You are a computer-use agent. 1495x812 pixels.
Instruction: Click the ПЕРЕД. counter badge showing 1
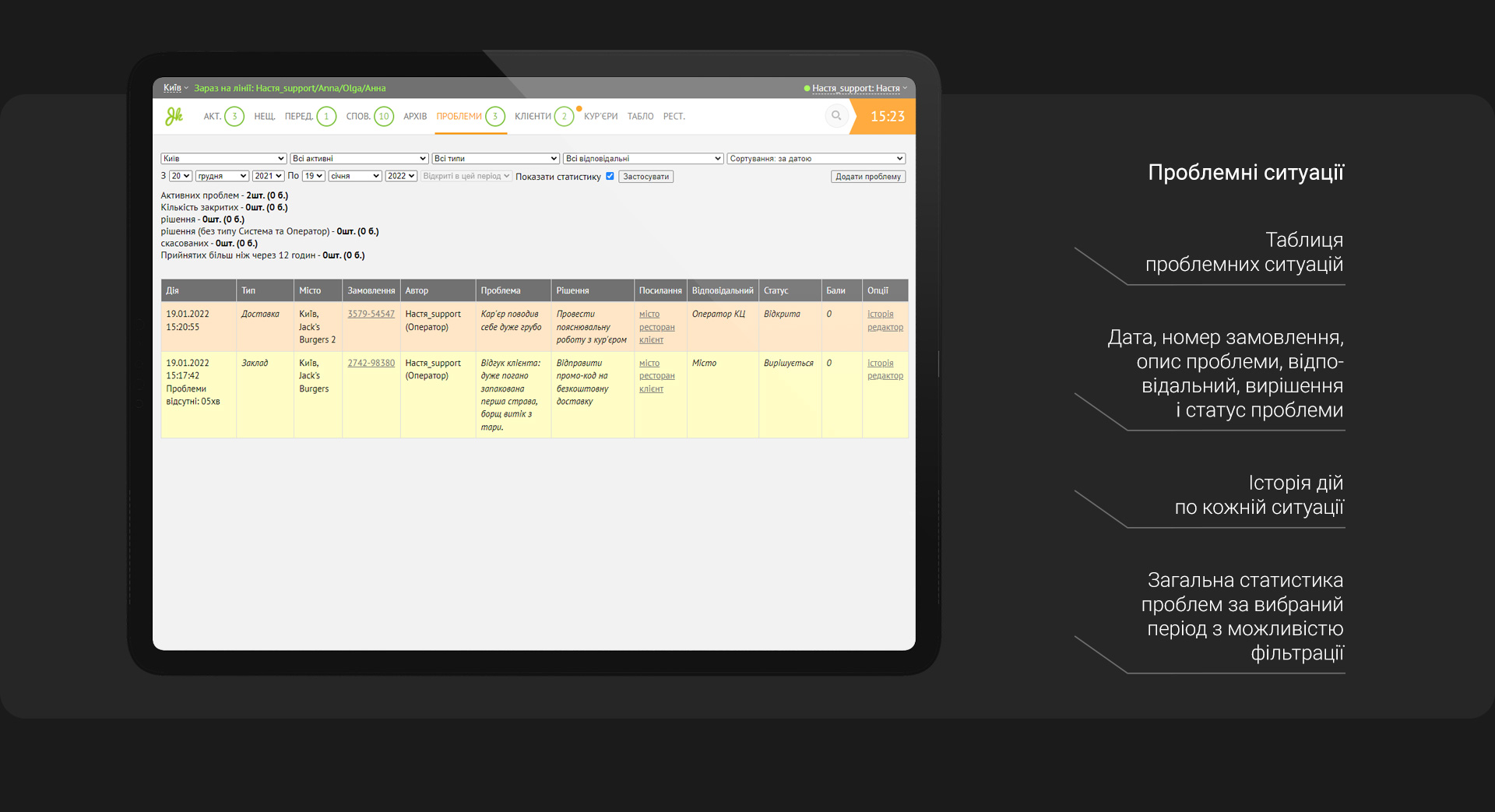pos(326,117)
